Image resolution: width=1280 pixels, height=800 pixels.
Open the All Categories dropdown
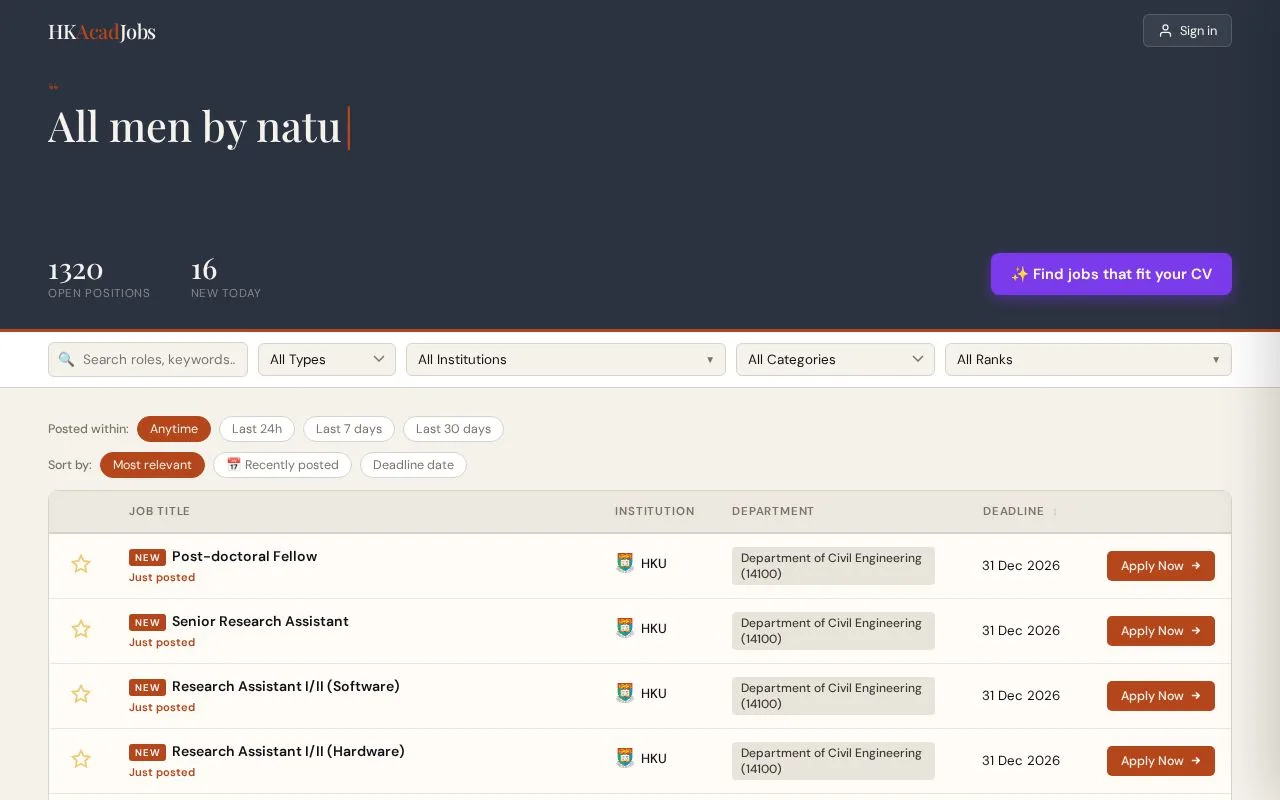click(835, 360)
